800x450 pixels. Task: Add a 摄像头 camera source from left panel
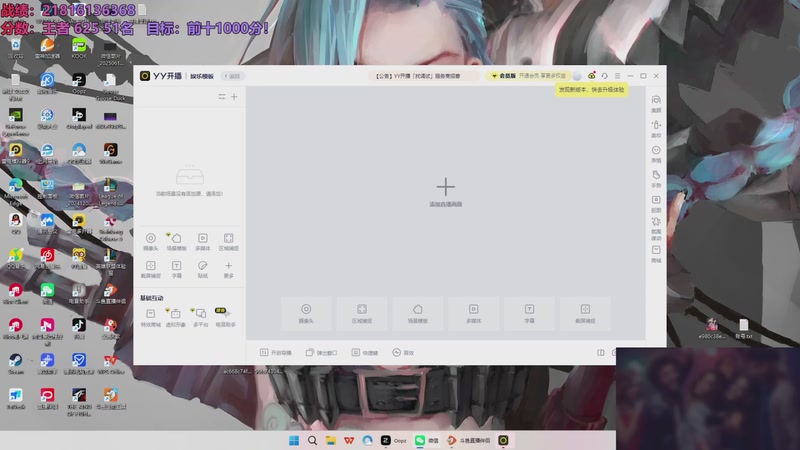pos(151,241)
